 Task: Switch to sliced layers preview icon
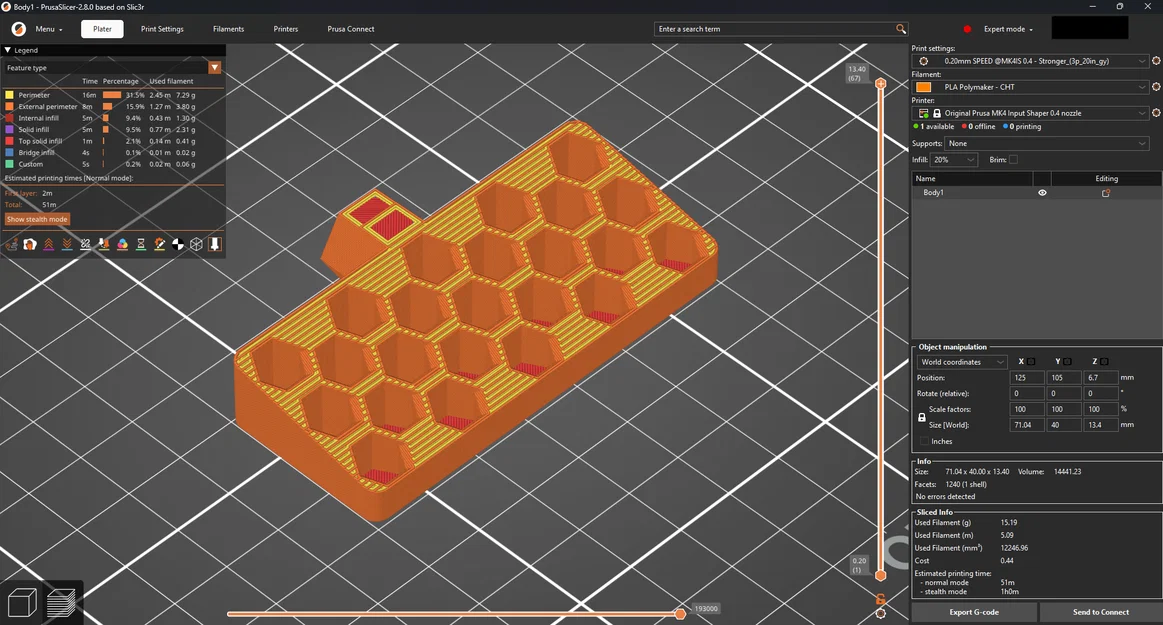(x=61, y=603)
